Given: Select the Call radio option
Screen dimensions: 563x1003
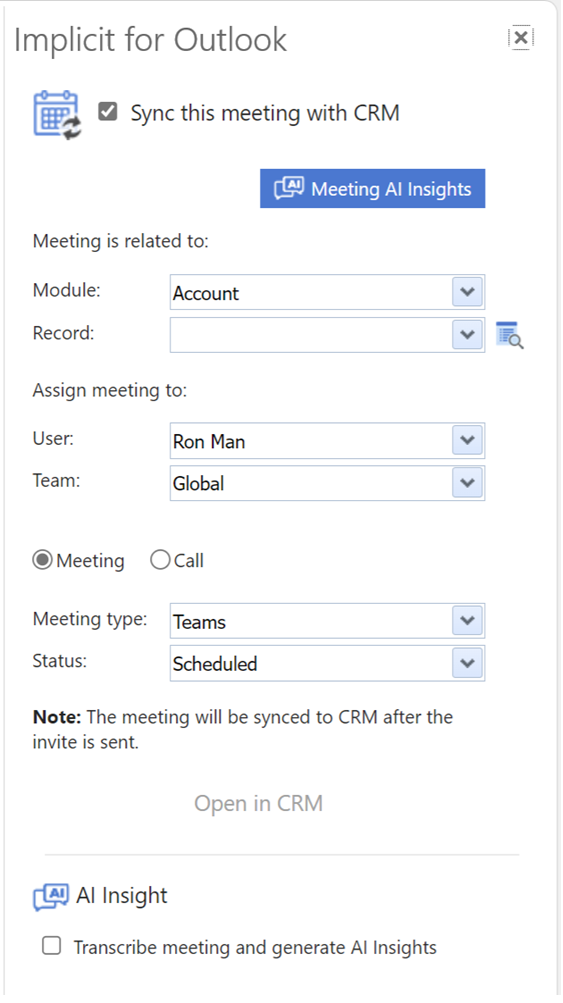Looking at the screenshot, I should [160, 560].
